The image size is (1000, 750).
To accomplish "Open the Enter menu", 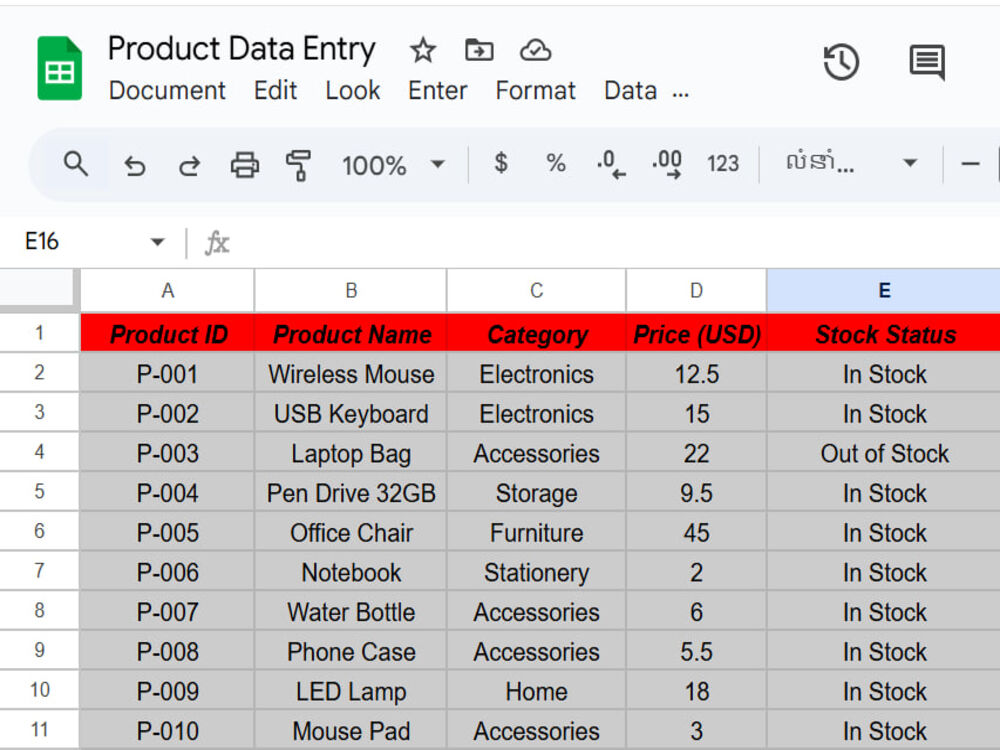I will point(438,91).
